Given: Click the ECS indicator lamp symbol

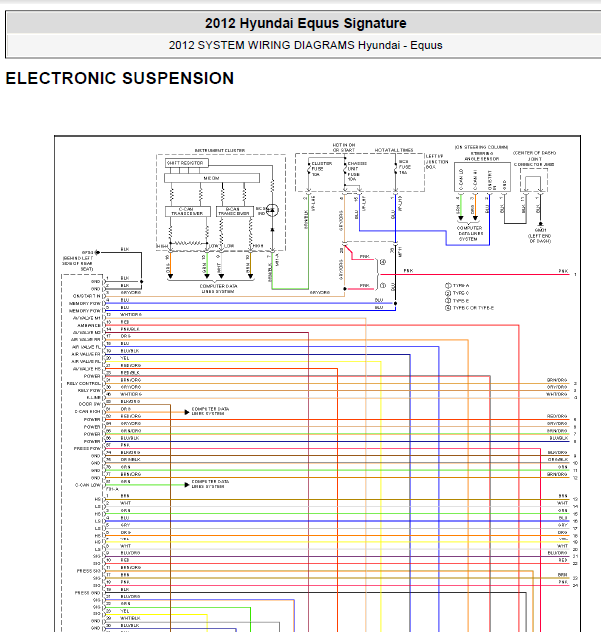Looking at the screenshot, I should (x=272, y=210).
